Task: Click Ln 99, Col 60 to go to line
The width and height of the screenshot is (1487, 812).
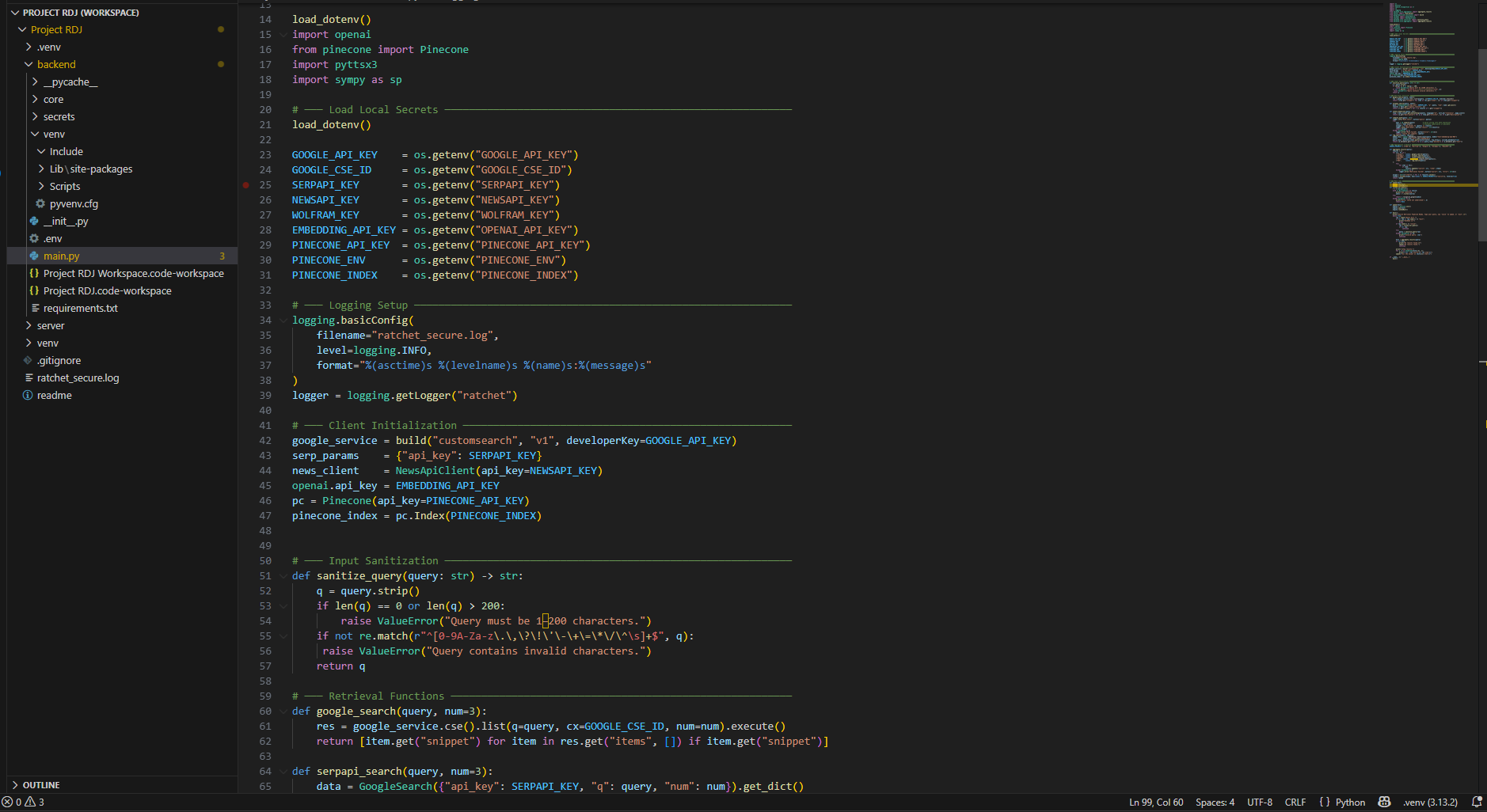Action: (1157, 802)
